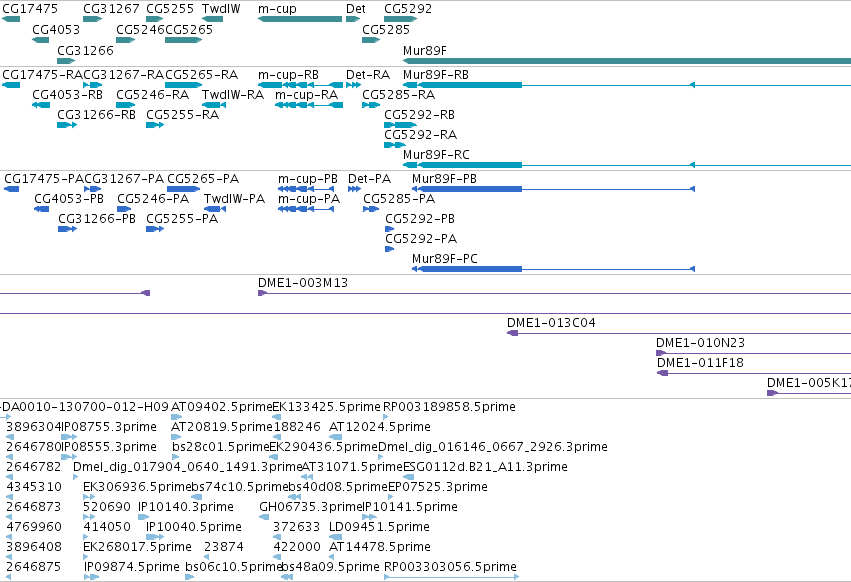Click EST entry 4345310
The width and height of the screenshot is (851, 582).
click(34, 486)
